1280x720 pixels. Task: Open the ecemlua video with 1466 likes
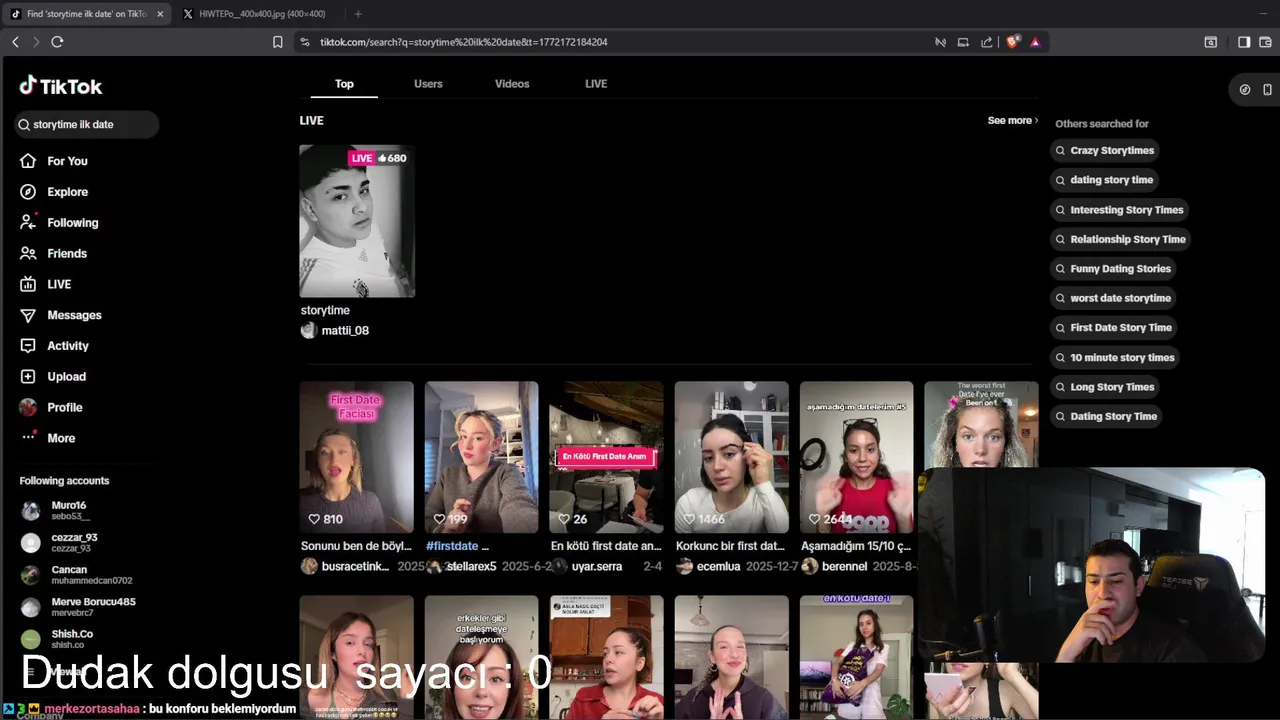[x=732, y=457]
